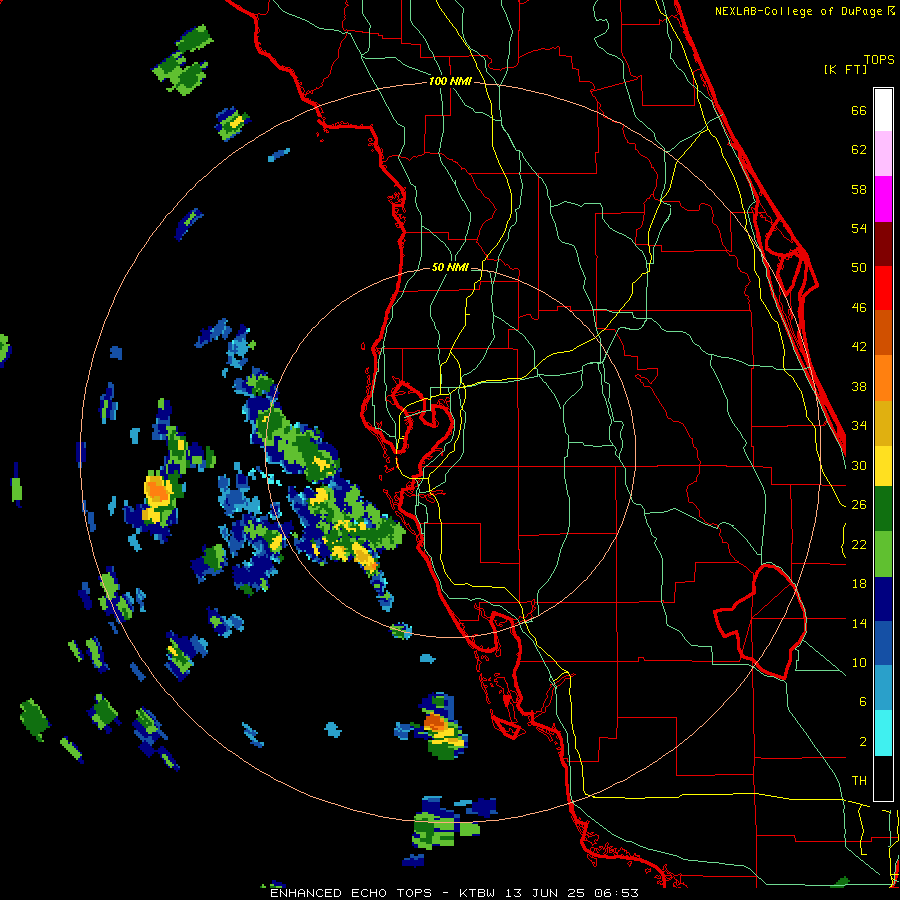The width and height of the screenshot is (900, 900).
Task: Click the legend value 10
Action: tap(859, 662)
